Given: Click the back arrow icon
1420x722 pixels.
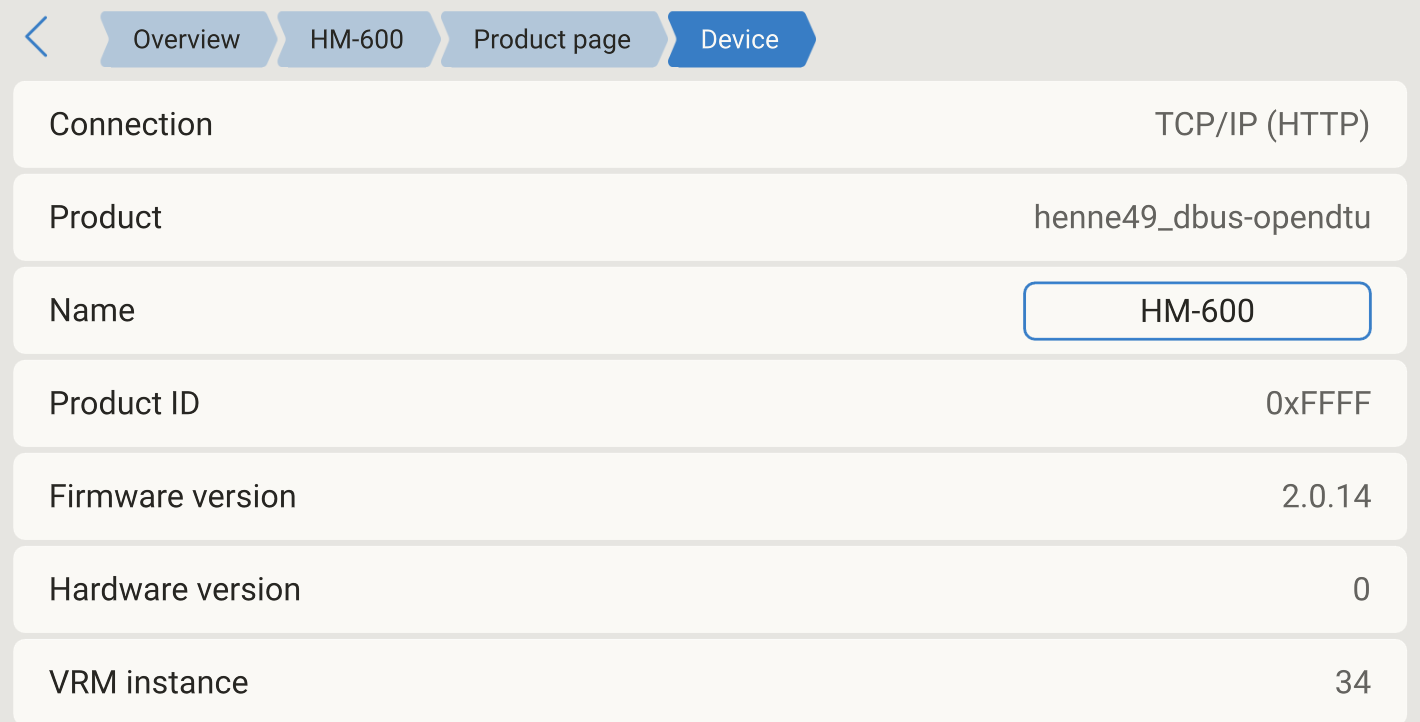Looking at the screenshot, I should point(36,38).
